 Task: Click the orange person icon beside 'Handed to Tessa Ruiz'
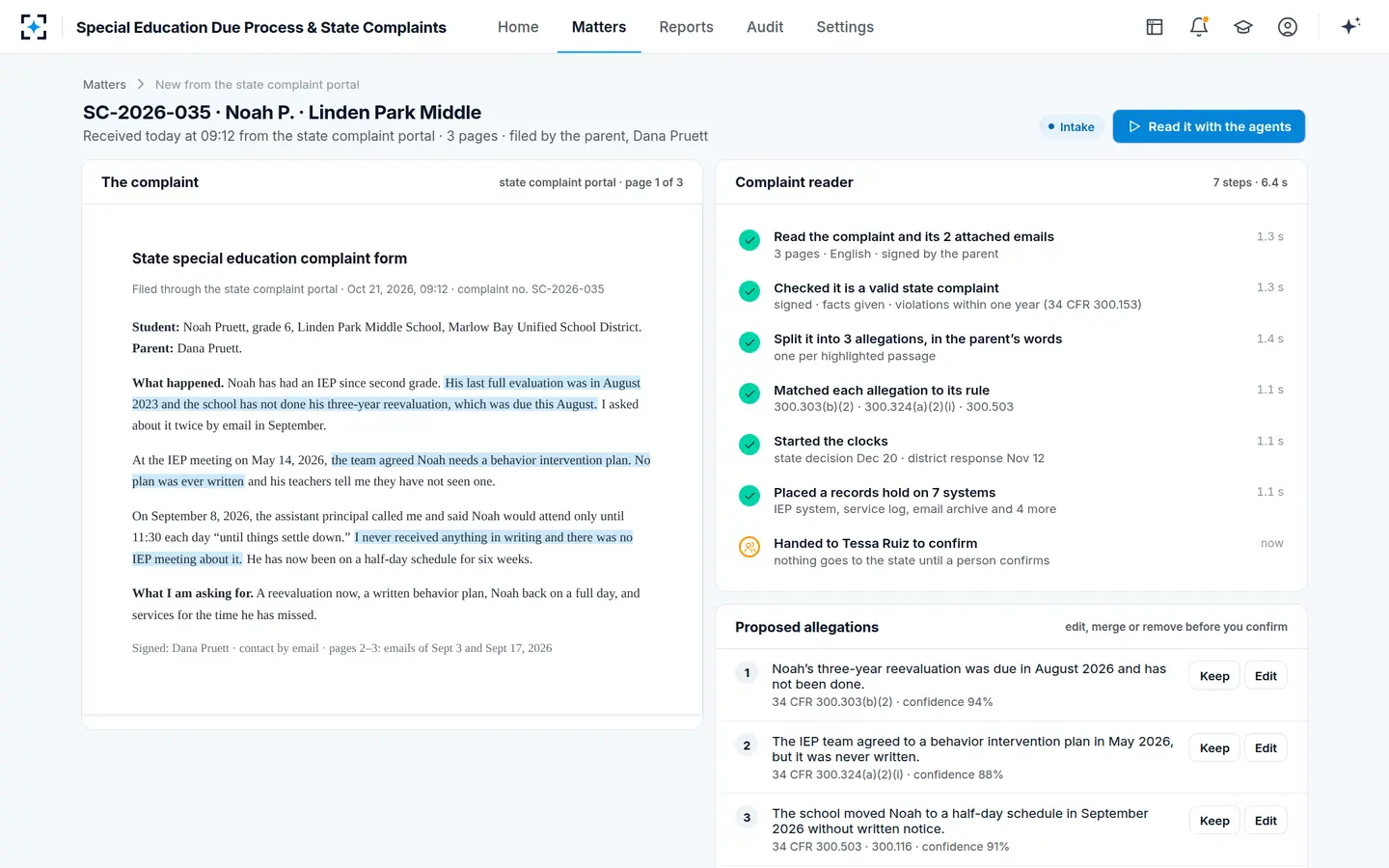(749, 547)
